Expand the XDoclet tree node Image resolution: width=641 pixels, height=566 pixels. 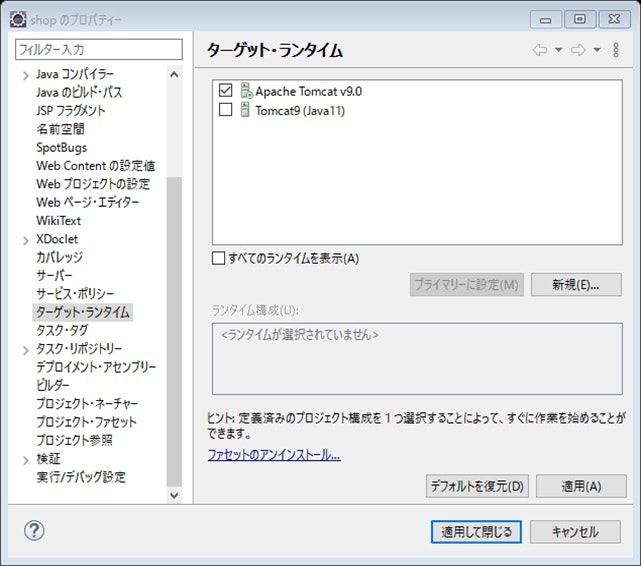26,240
